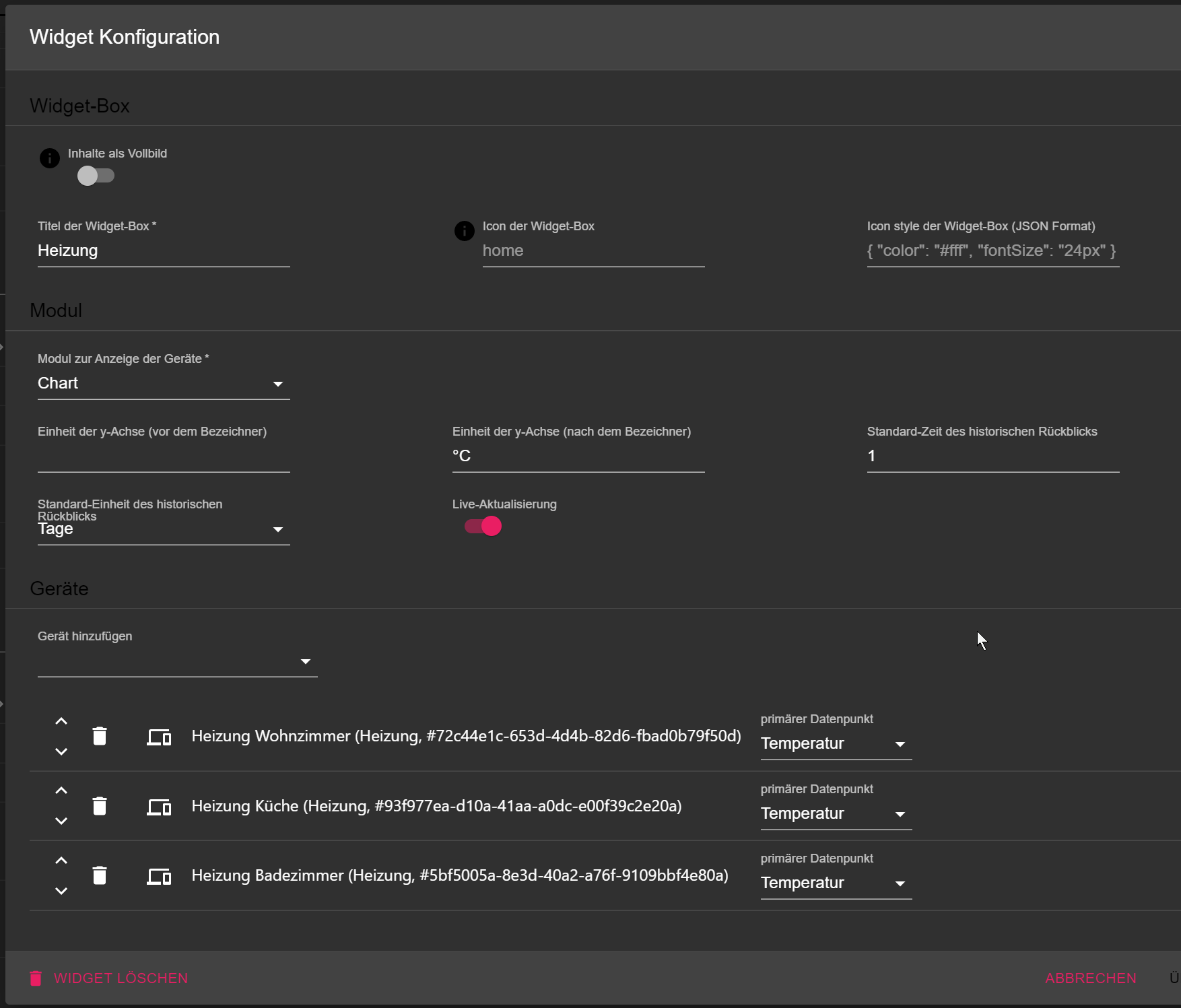Screen dimensions: 1181x1008
Task: Delete Heizung Küche via trash icon
Action: [x=100, y=806]
